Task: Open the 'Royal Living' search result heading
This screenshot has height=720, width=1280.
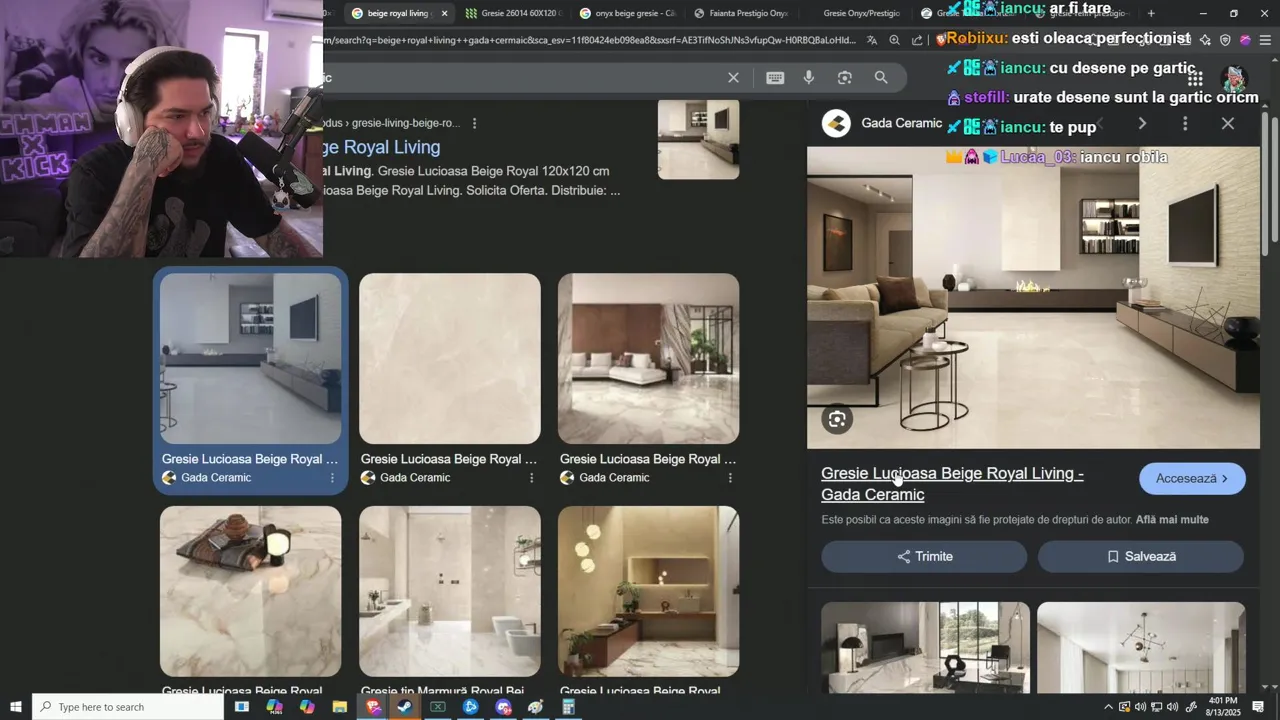Action: click(x=382, y=147)
